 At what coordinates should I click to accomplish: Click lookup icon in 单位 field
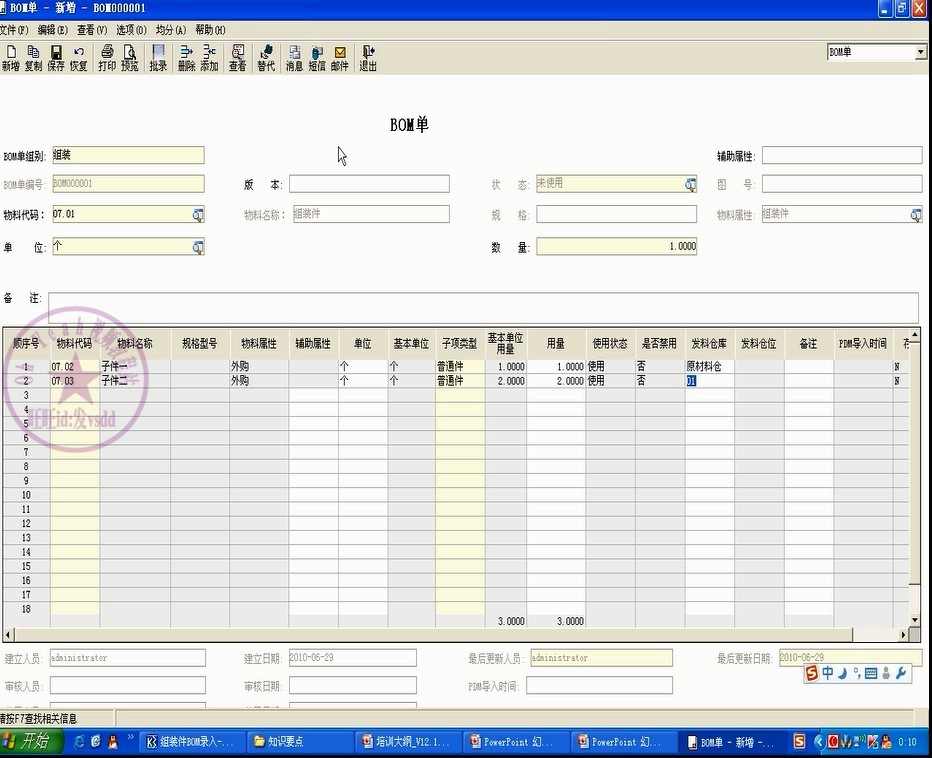pyautogui.click(x=198, y=247)
